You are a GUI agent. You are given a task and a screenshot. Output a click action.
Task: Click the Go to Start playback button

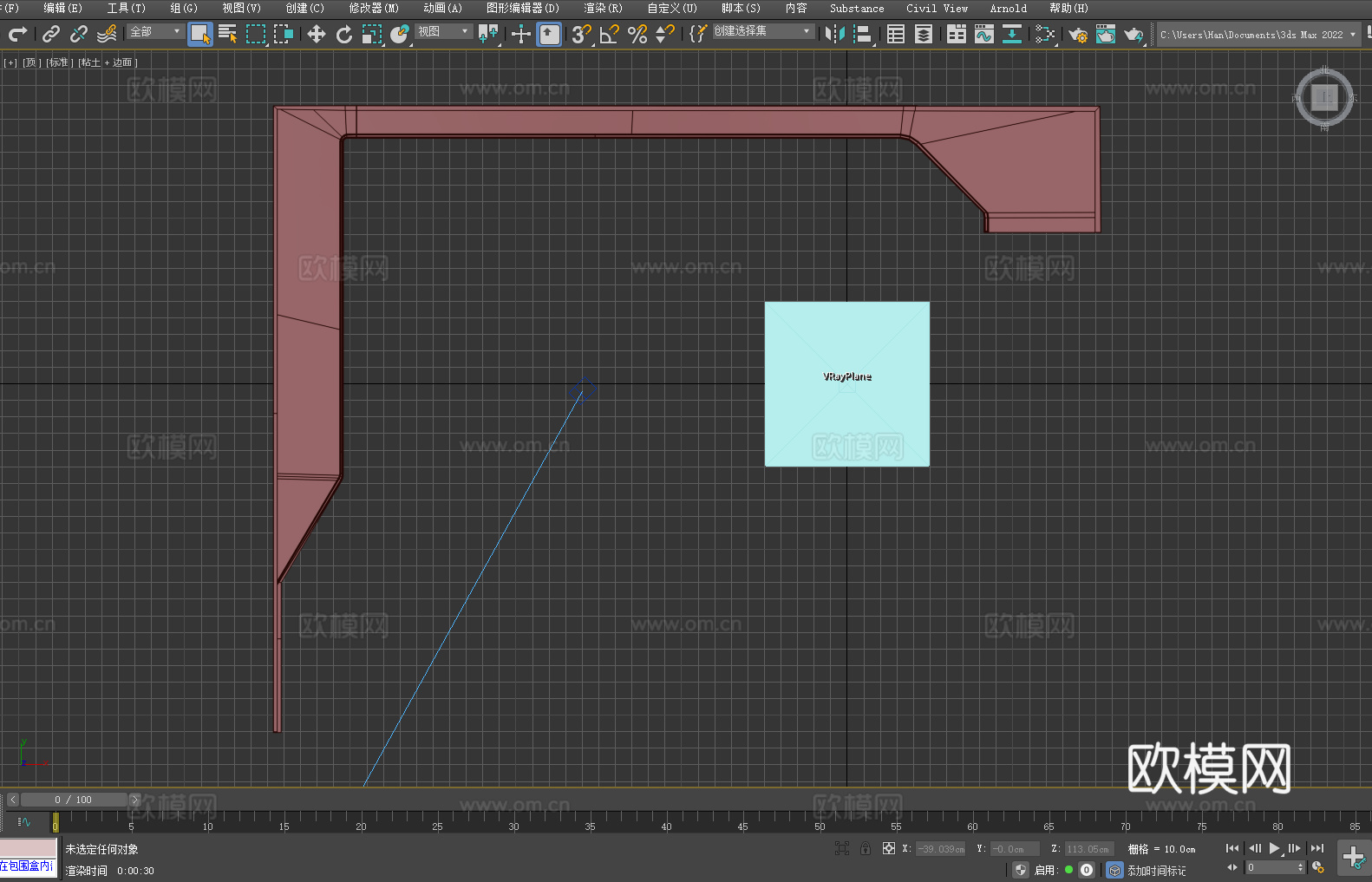(1232, 848)
